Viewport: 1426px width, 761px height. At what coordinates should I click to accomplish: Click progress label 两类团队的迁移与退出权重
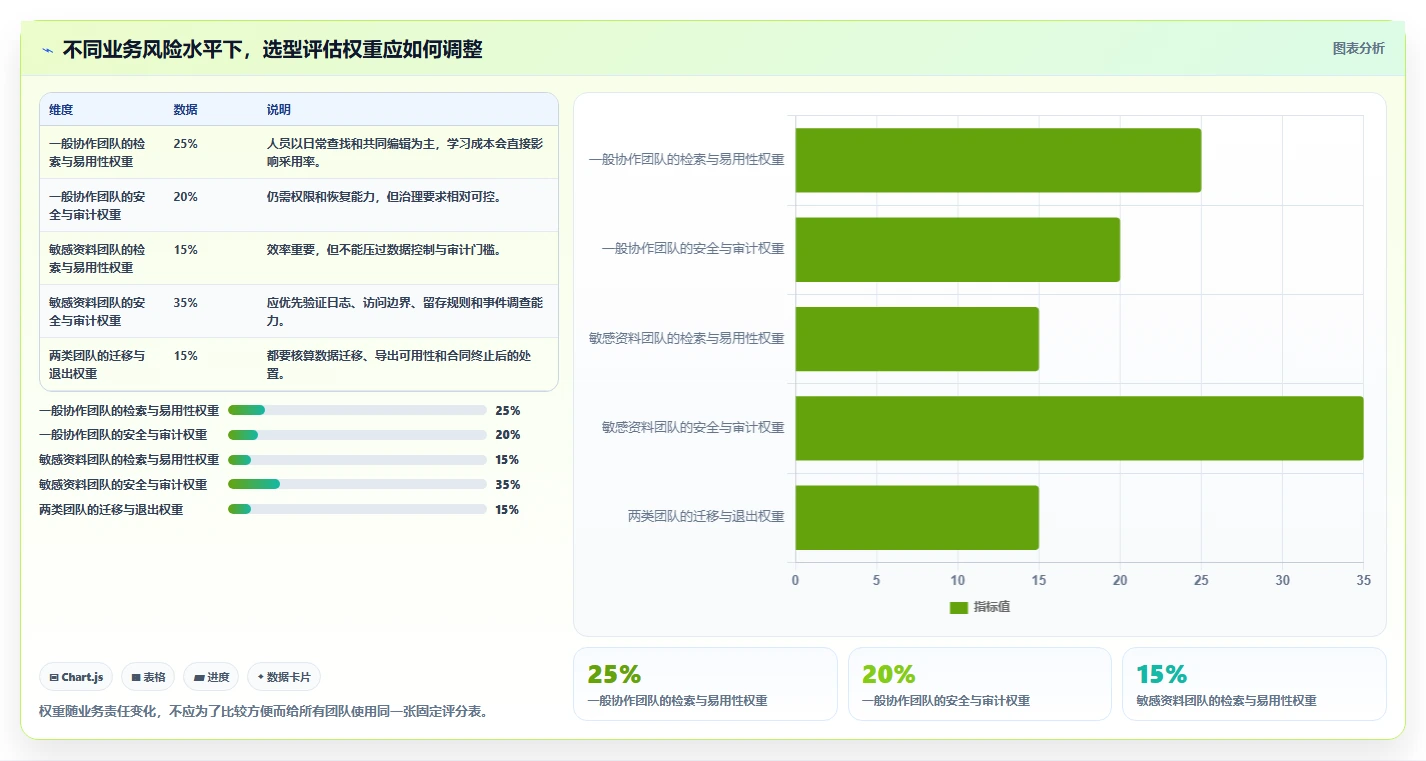tap(111, 510)
